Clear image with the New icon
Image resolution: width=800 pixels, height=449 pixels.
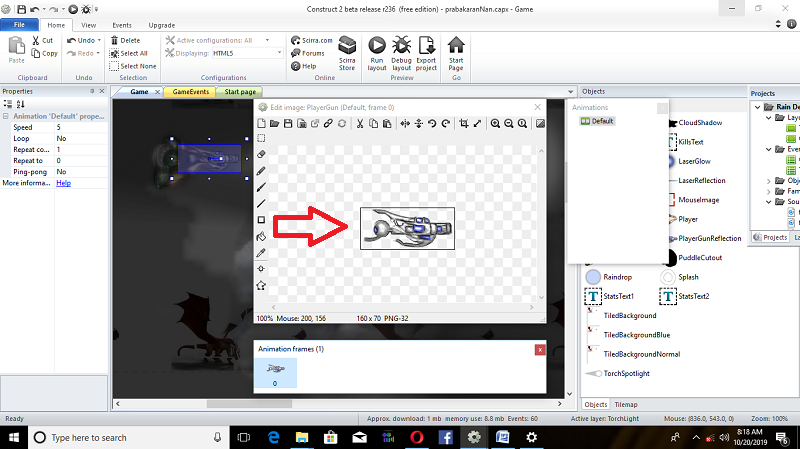tap(261, 123)
